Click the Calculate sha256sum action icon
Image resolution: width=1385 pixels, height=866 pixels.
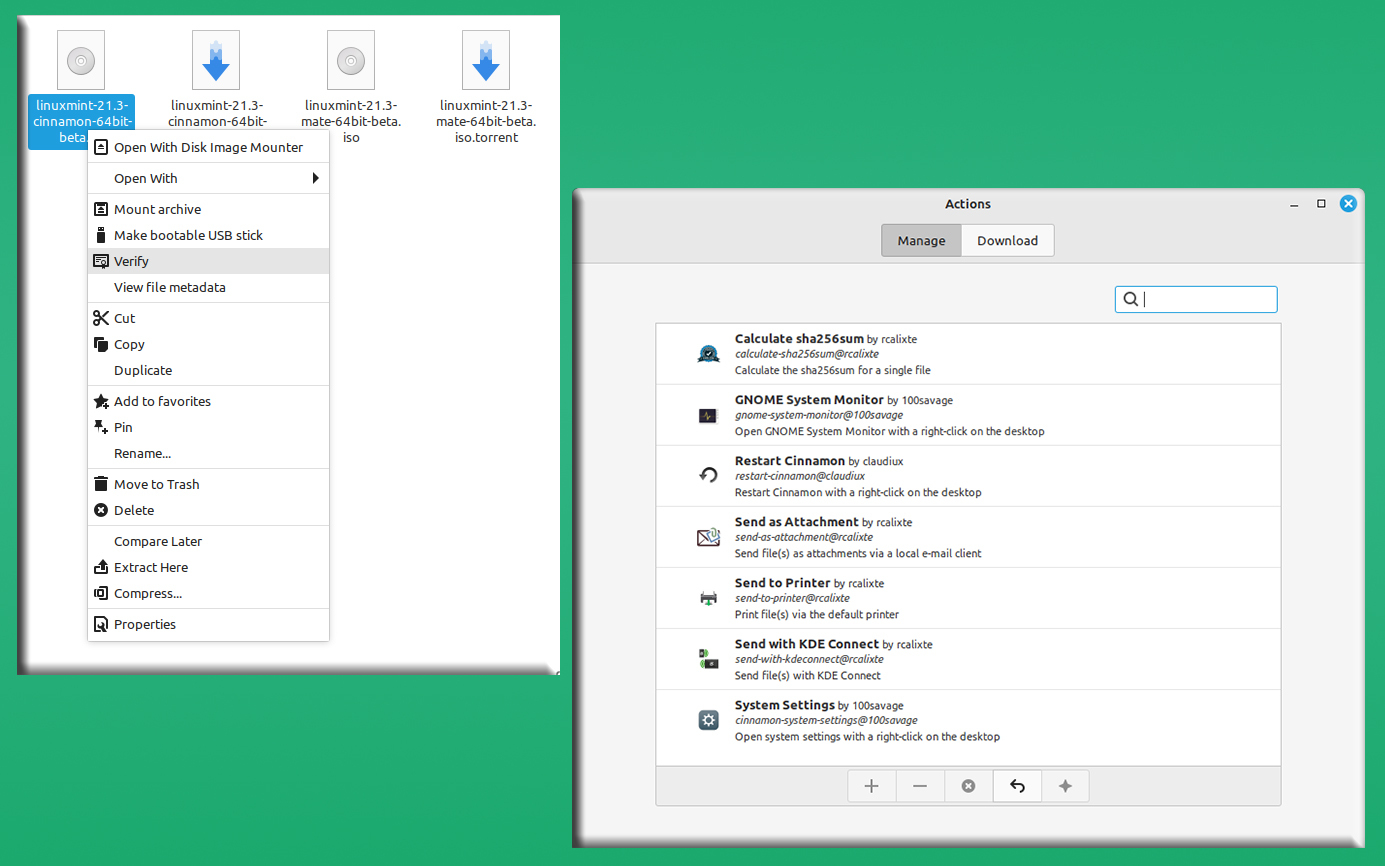pos(708,354)
